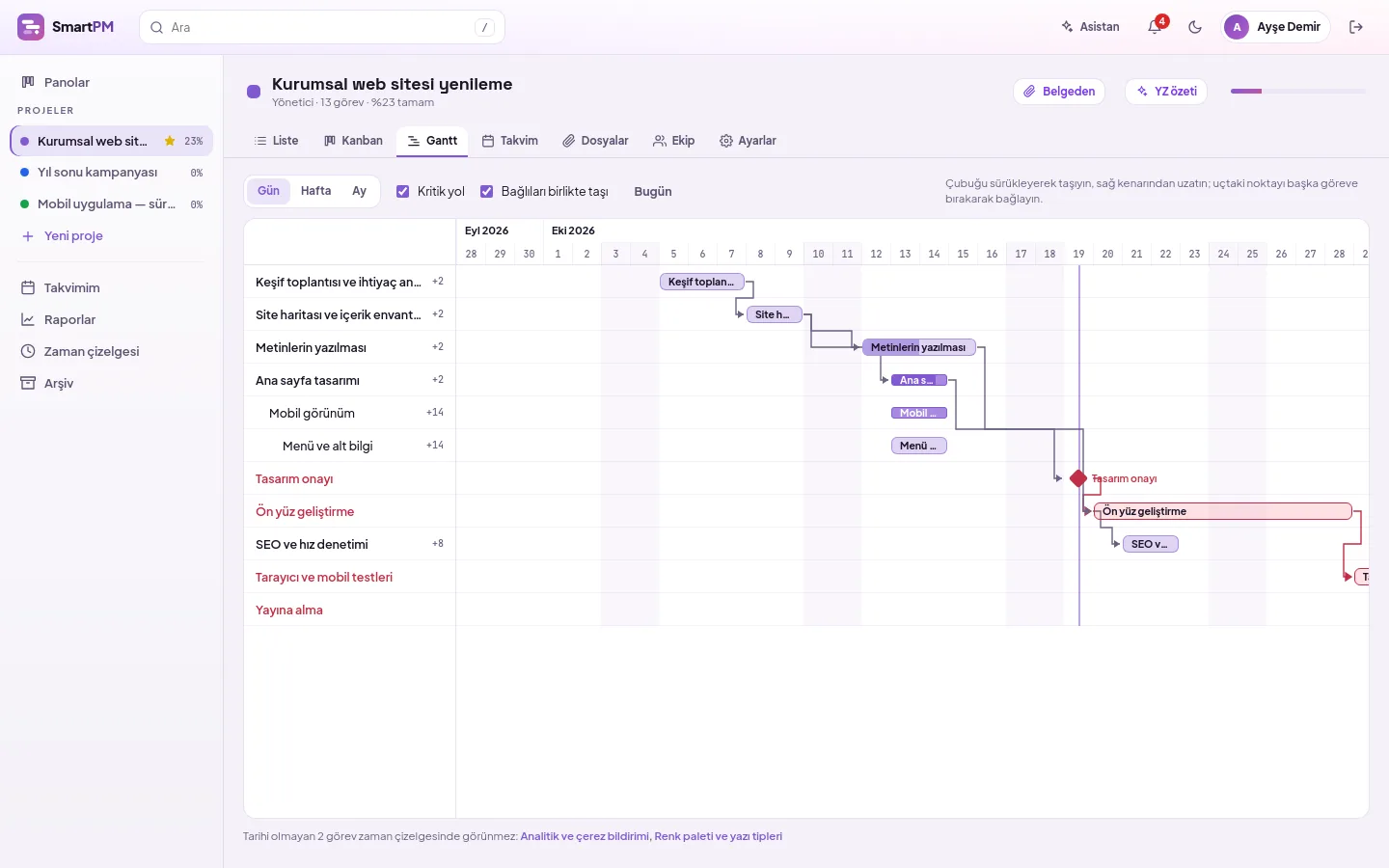Click the purple project color dot by title

tap(254, 92)
